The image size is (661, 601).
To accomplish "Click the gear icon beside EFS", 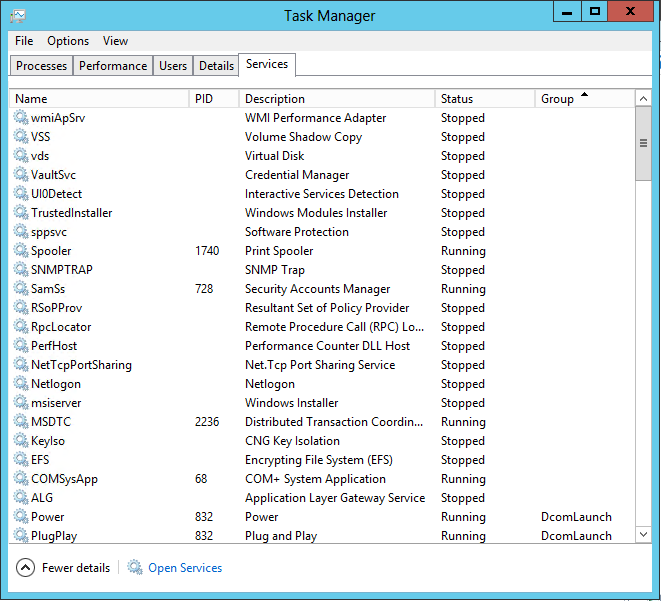I will click(21, 459).
